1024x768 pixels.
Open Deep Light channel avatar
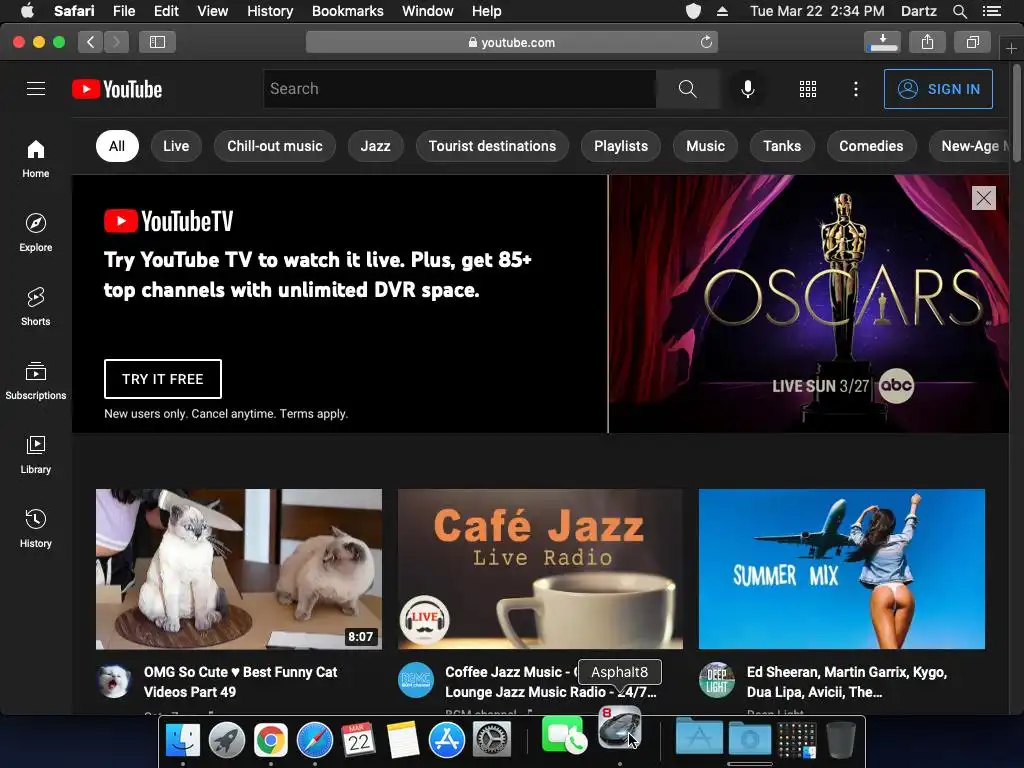coord(717,680)
